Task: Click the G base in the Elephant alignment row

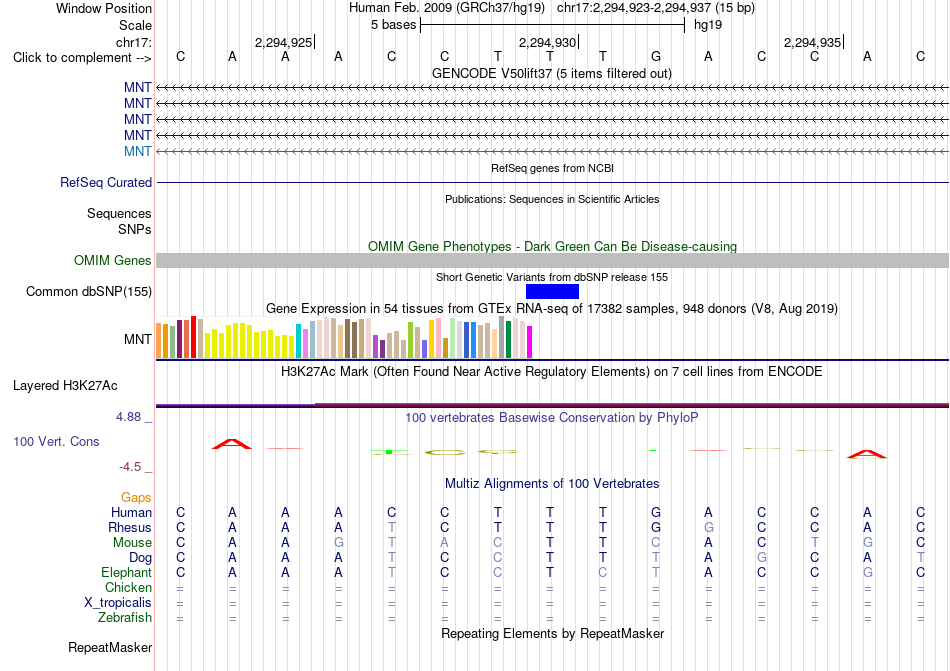Action: [x=867, y=572]
